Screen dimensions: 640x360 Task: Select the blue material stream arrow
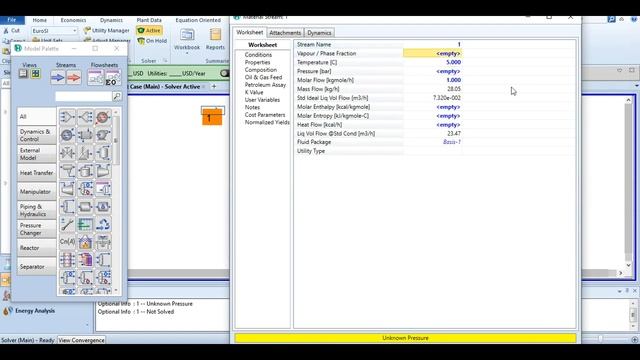[58, 78]
